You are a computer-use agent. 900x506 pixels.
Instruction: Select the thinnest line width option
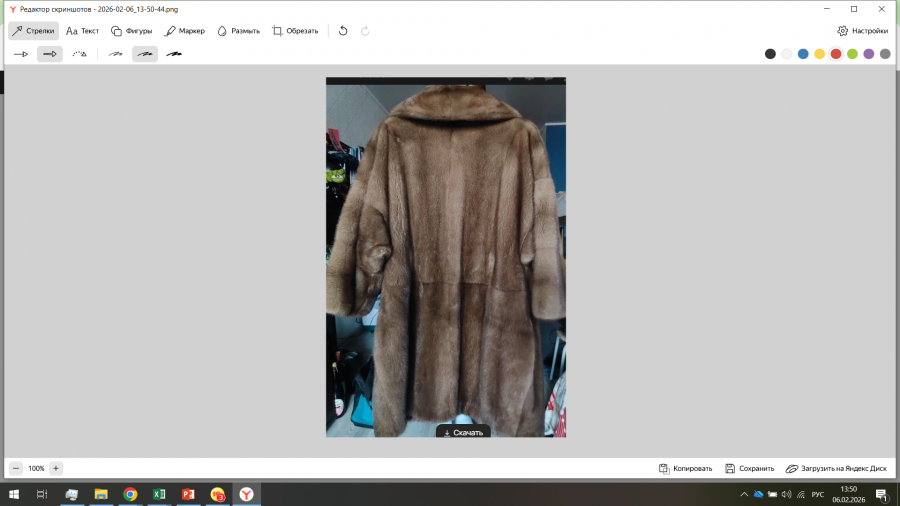pos(116,54)
